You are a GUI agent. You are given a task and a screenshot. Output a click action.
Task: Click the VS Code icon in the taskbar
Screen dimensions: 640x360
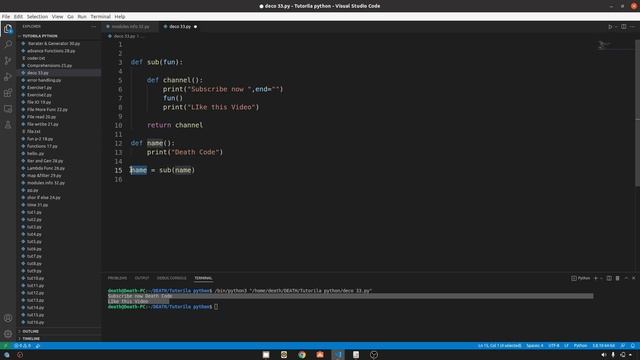[x=338, y=355]
